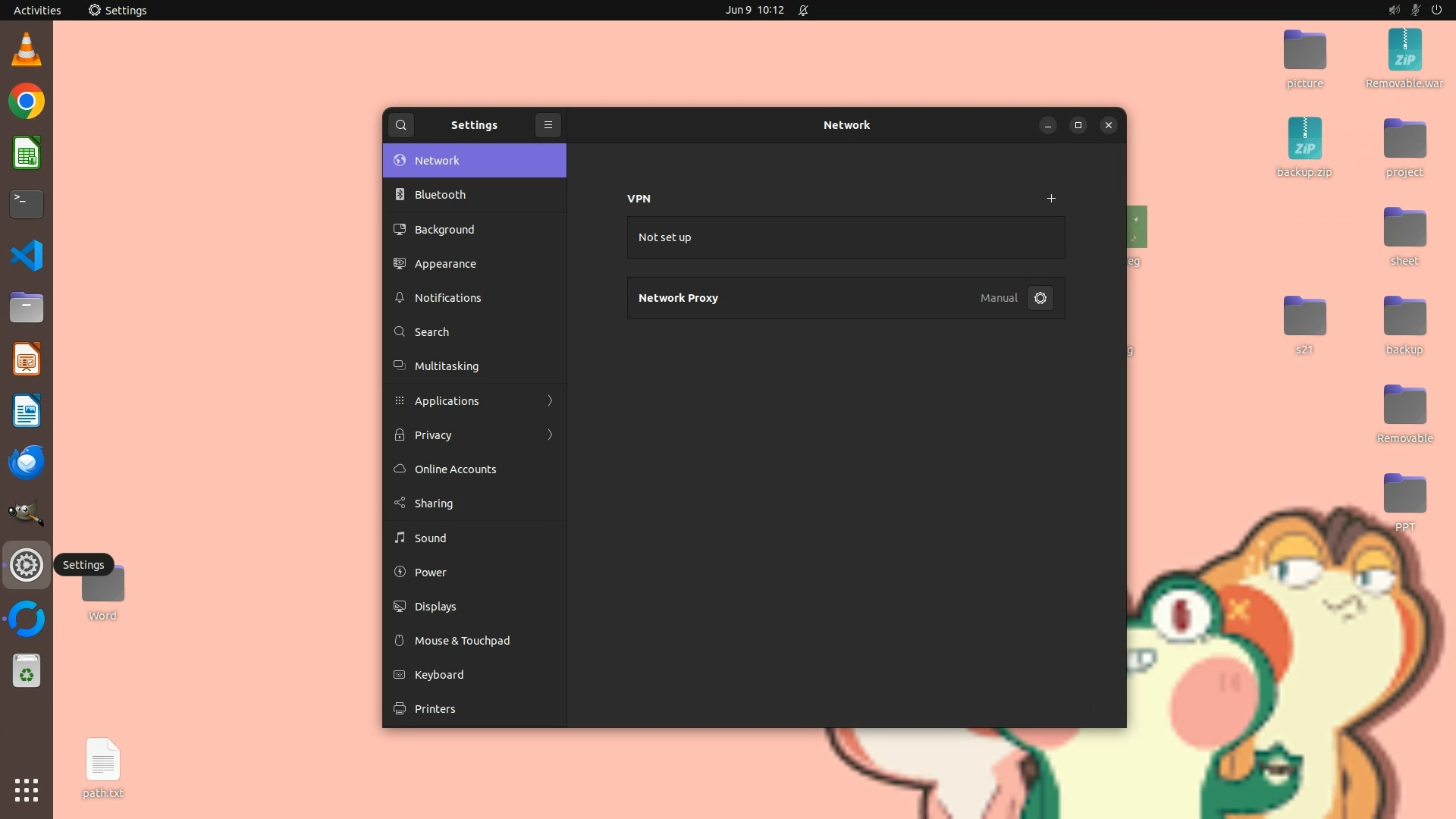Launch Thunderbird mail from dock
The width and height of the screenshot is (1456, 819).
[27, 462]
